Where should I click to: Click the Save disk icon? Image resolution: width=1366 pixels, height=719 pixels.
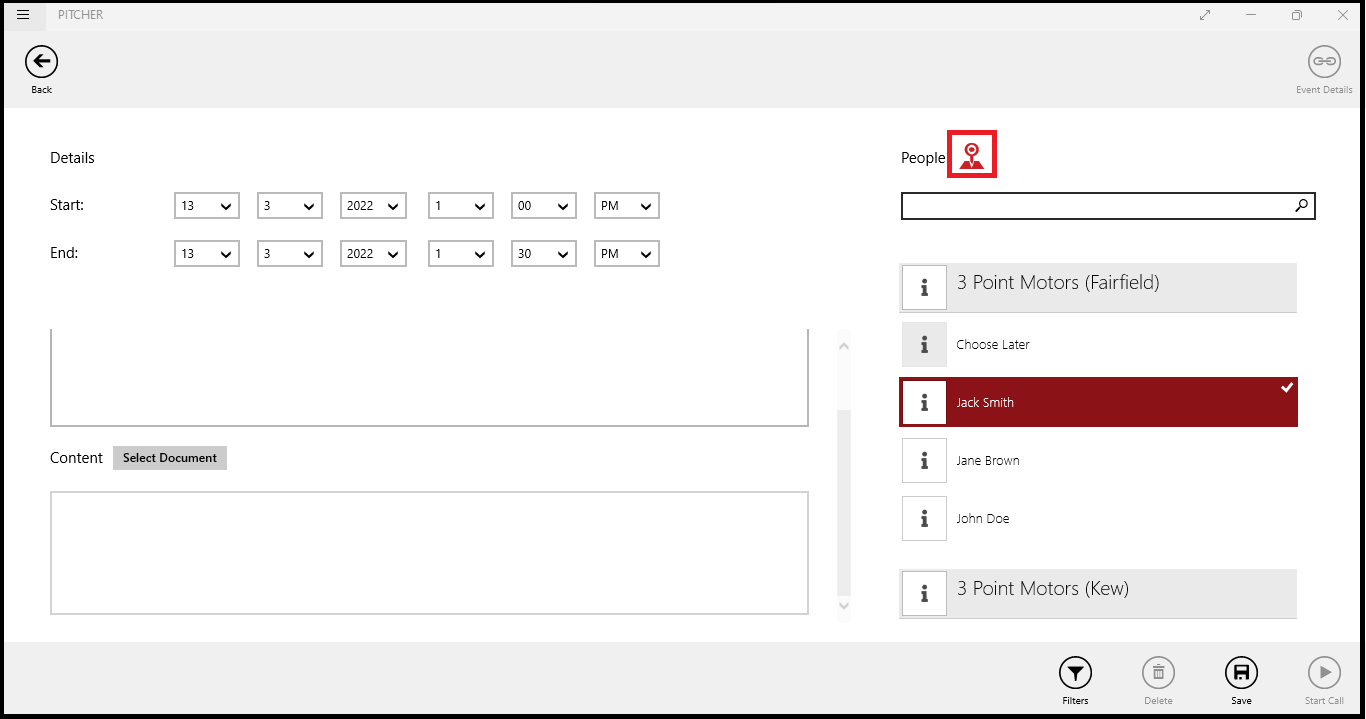click(x=1241, y=673)
